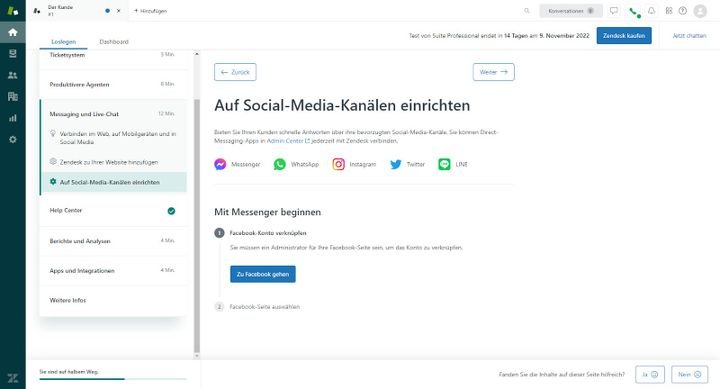Select Auf Social-Media-Kanälen einrichten step
Image resolution: width=720 pixels, height=389 pixels.
(x=114, y=182)
